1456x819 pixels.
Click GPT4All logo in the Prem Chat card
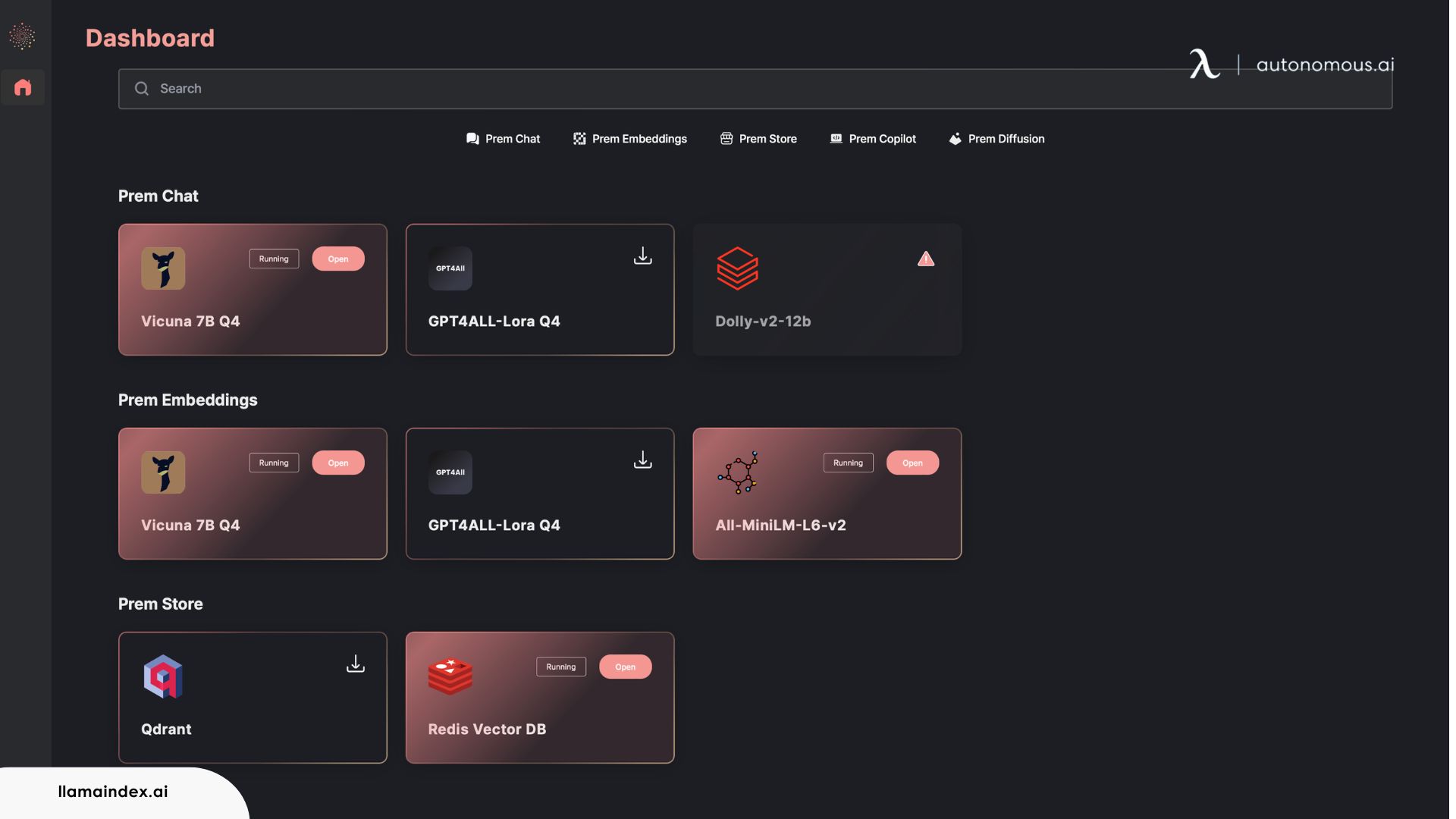(x=450, y=268)
